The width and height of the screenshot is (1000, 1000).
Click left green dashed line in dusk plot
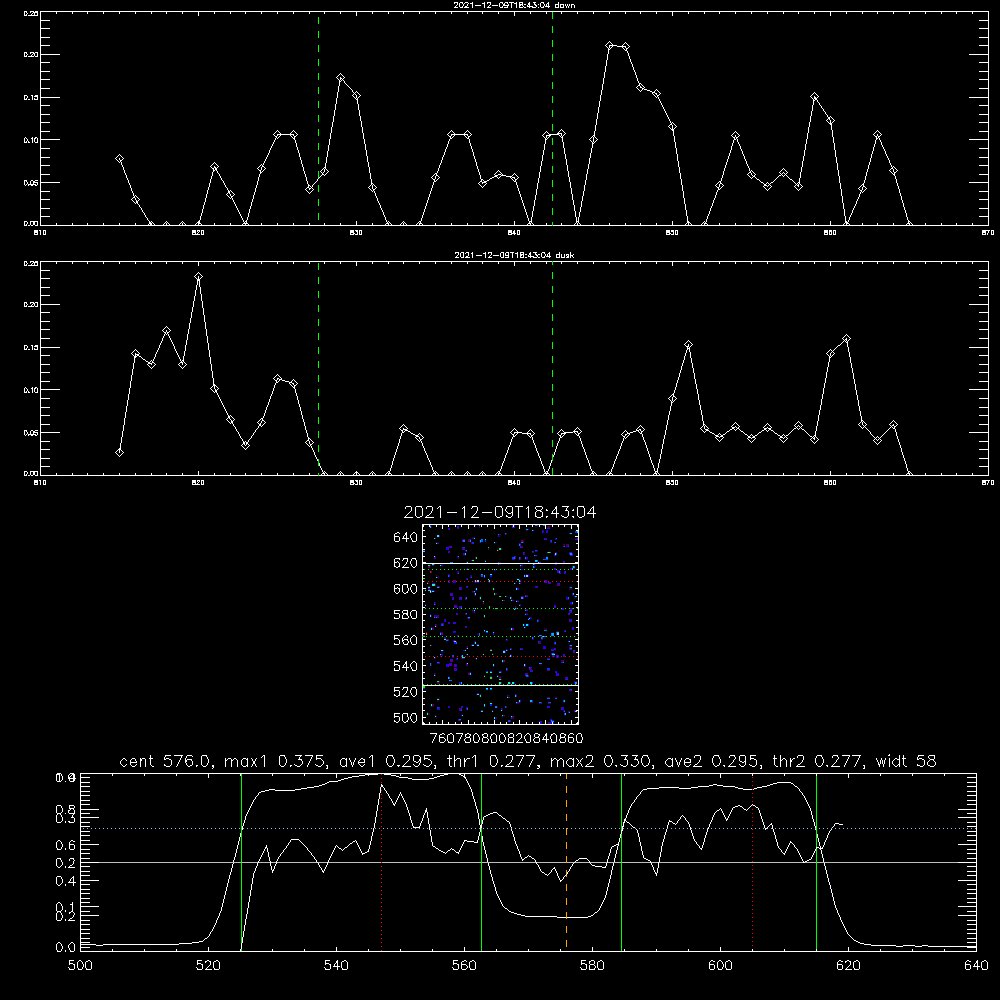[x=318, y=368]
